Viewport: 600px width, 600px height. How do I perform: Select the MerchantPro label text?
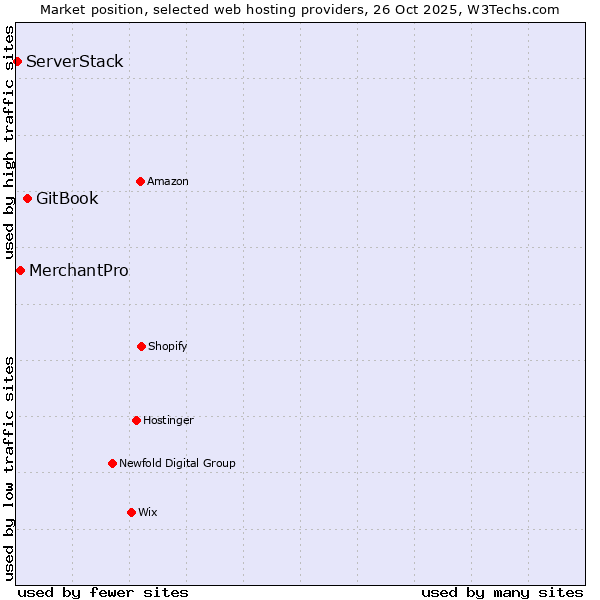click(79, 270)
